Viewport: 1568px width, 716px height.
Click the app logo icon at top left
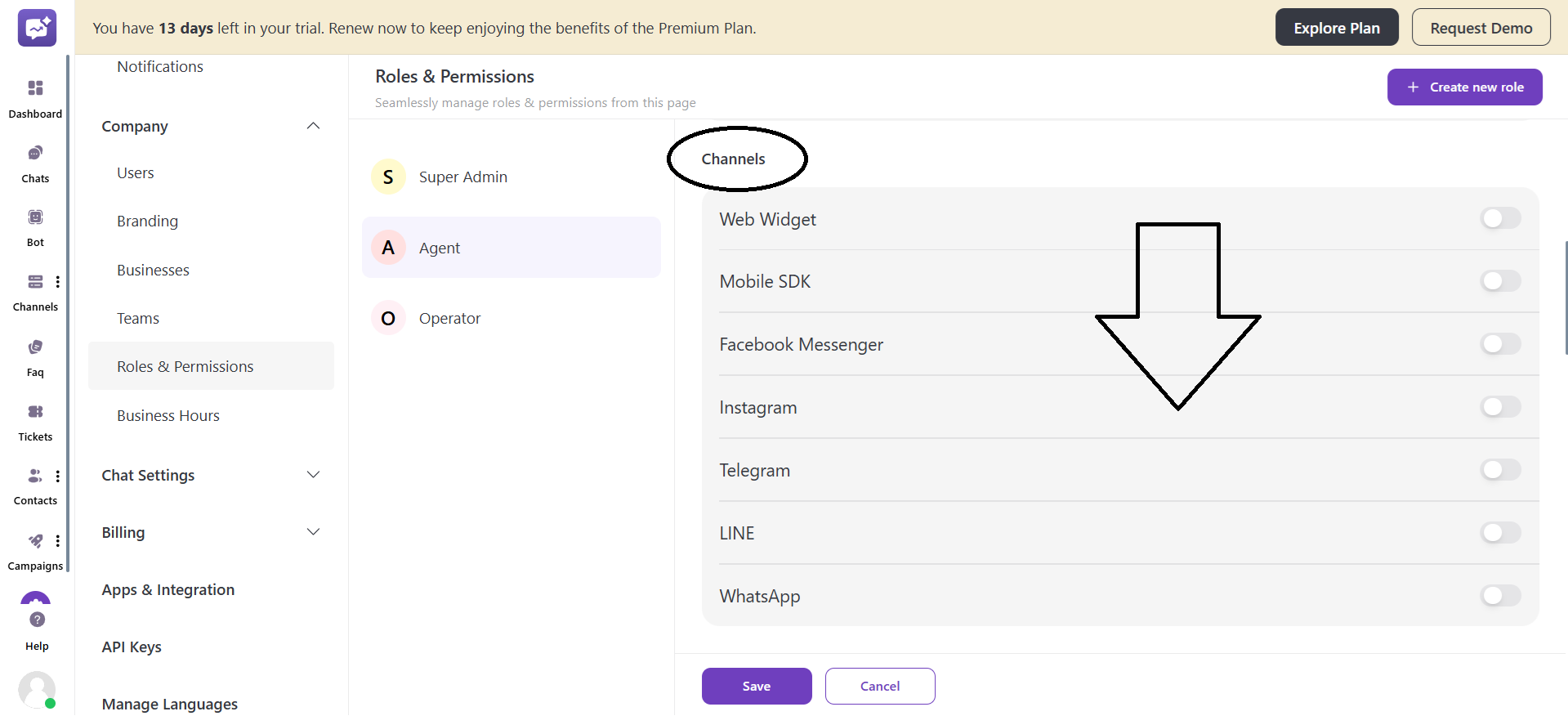(37, 28)
